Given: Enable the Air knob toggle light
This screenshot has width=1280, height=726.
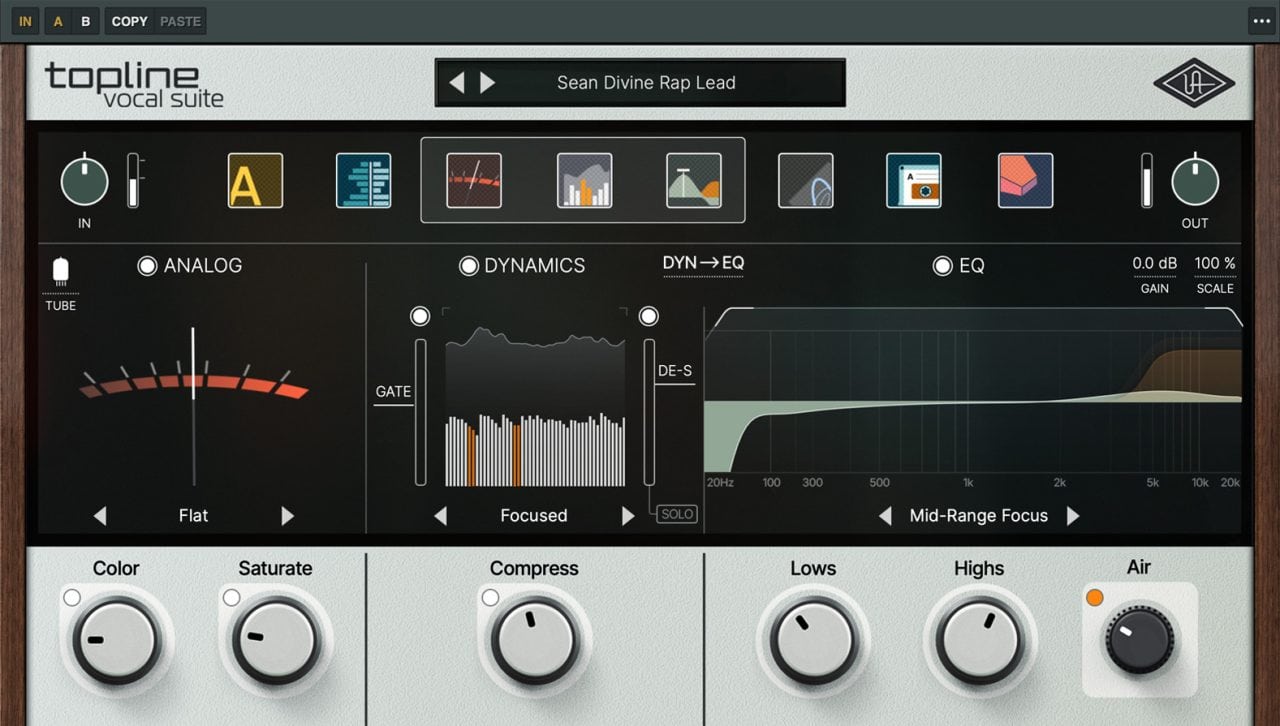Looking at the screenshot, I should click(x=1095, y=597).
